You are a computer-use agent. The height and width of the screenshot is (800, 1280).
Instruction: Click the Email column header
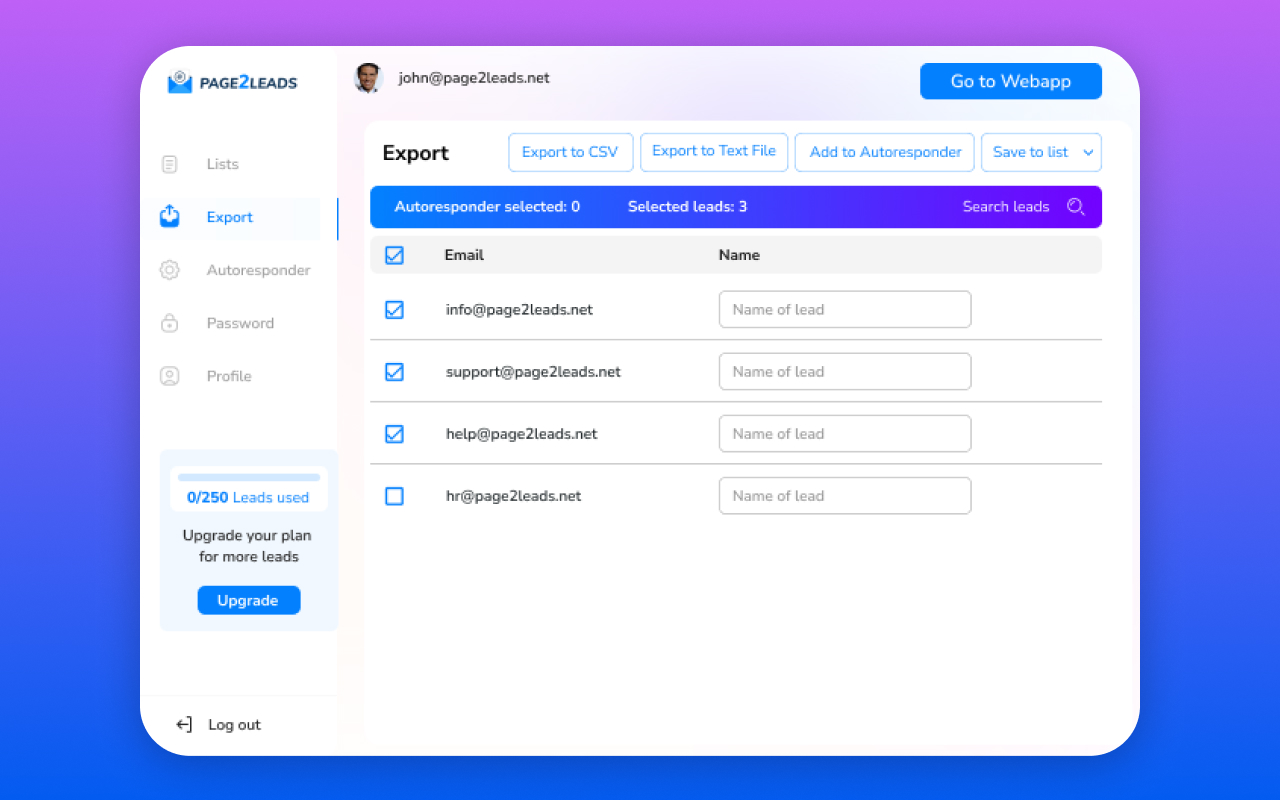tap(464, 255)
